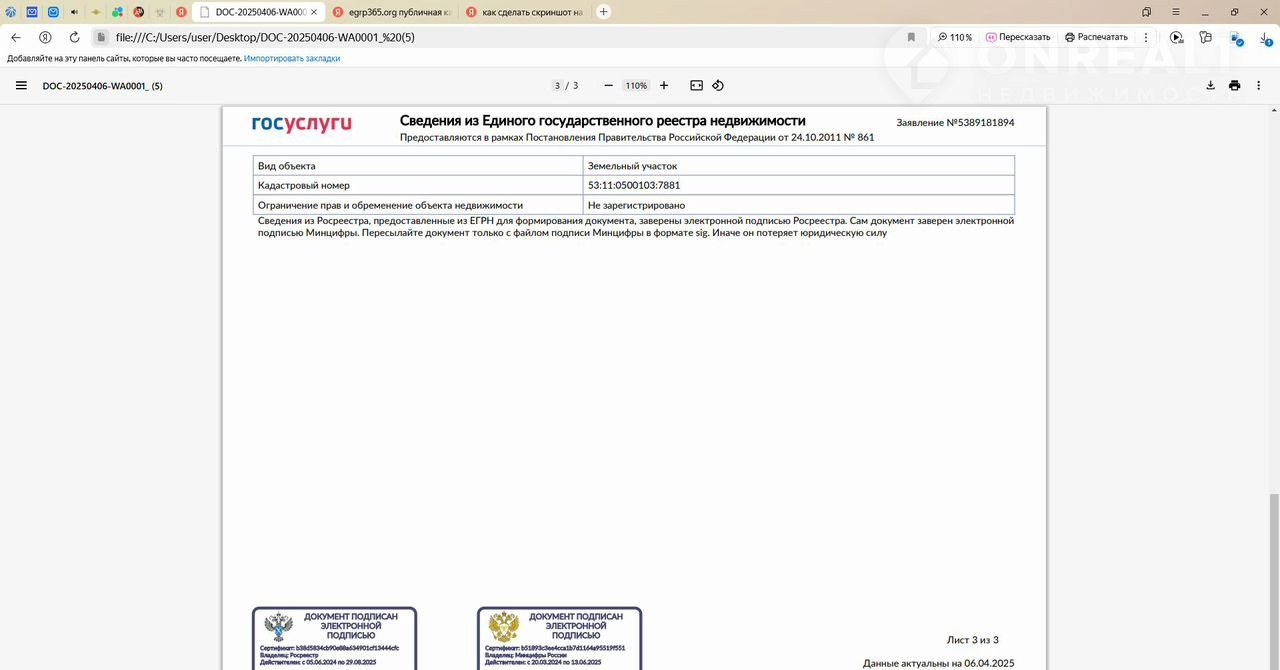1280x670 pixels.
Task: Toggle bookmark for this page
Action: 911,37
